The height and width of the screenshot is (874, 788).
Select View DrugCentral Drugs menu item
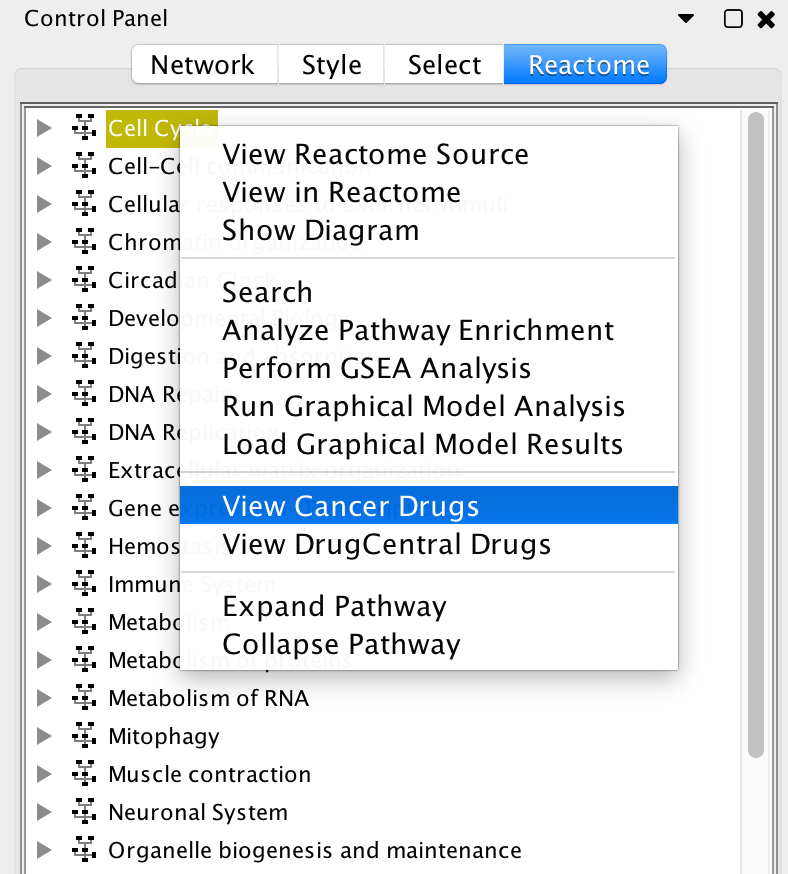click(429, 544)
